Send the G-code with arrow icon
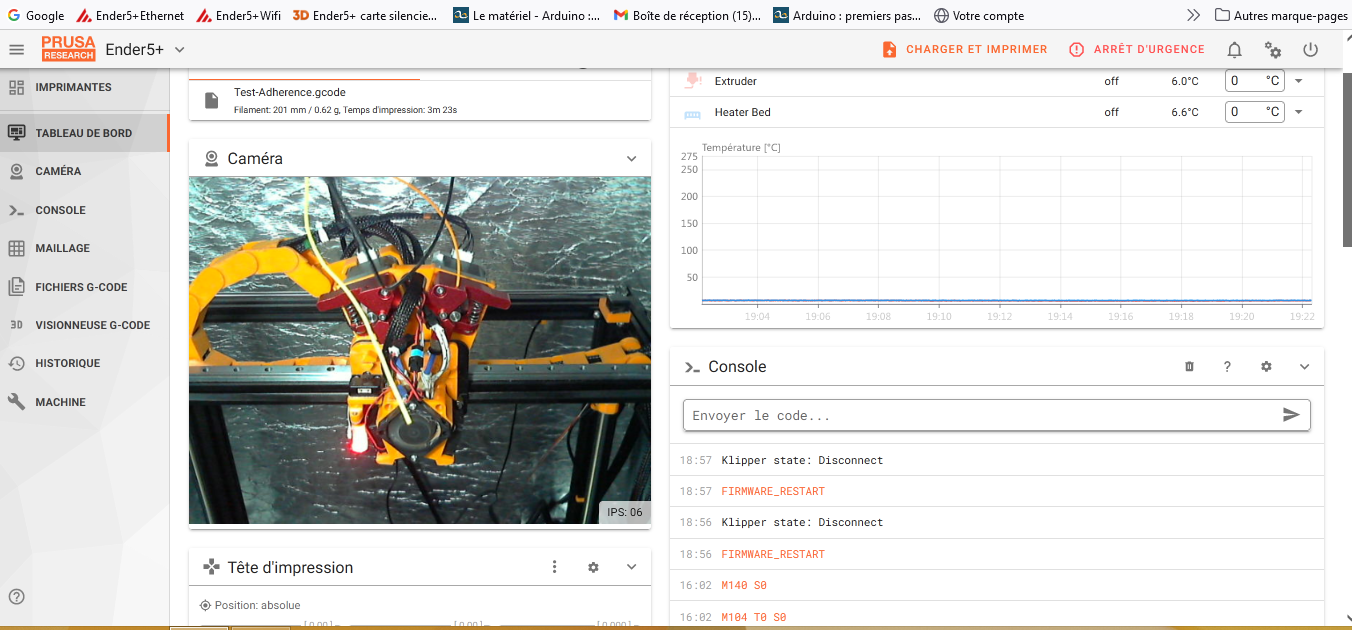The width and height of the screenshot is (1352, 630). 1291,415
